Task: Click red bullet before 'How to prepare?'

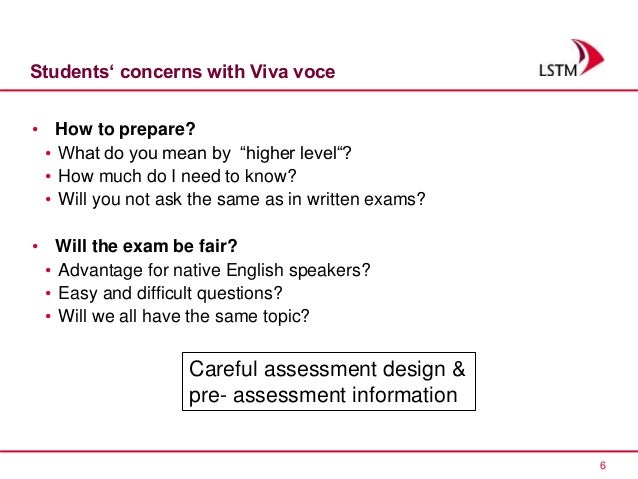Action: click(34, 130)
